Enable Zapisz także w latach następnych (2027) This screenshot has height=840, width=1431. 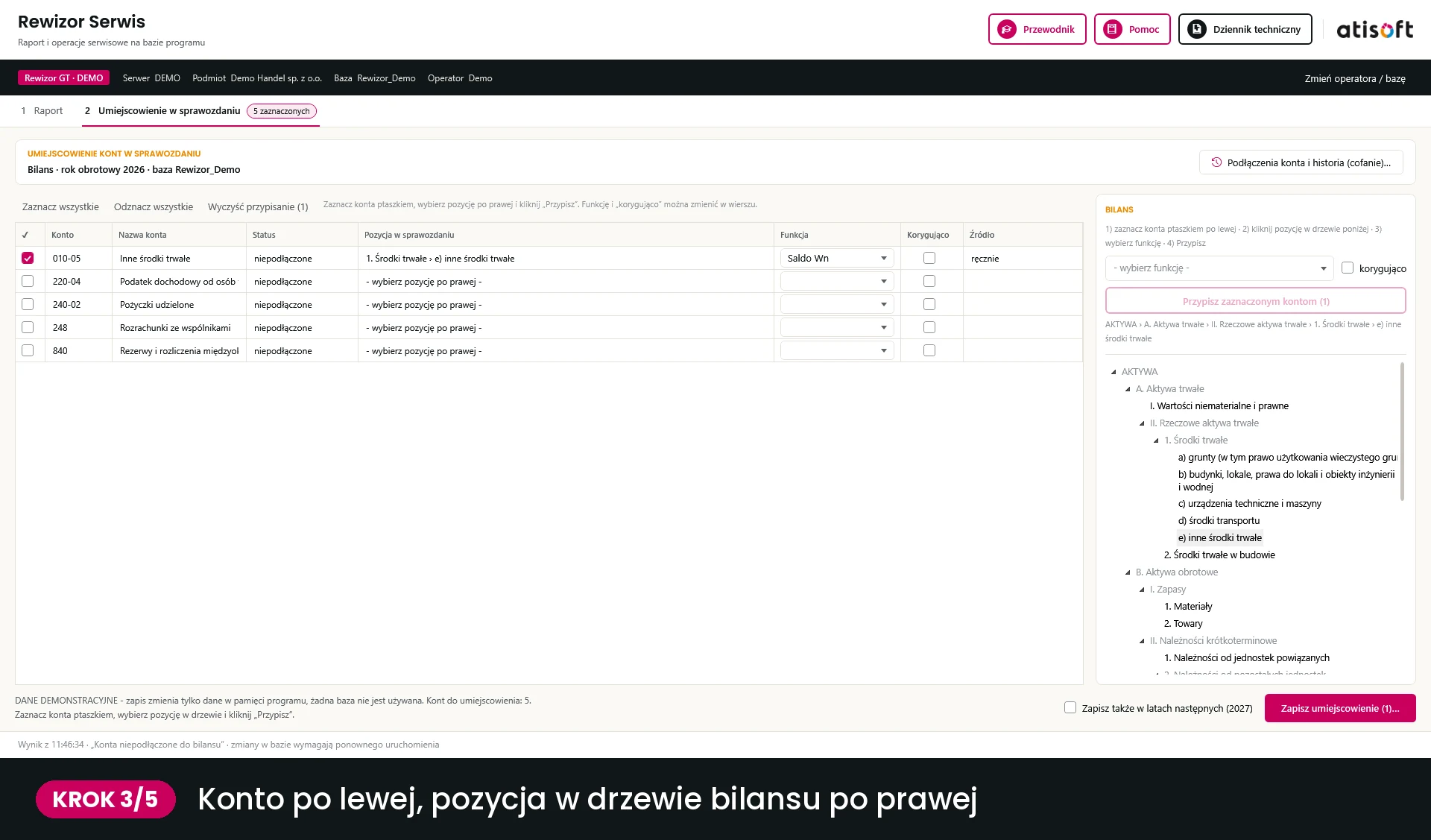(1070, 707)
